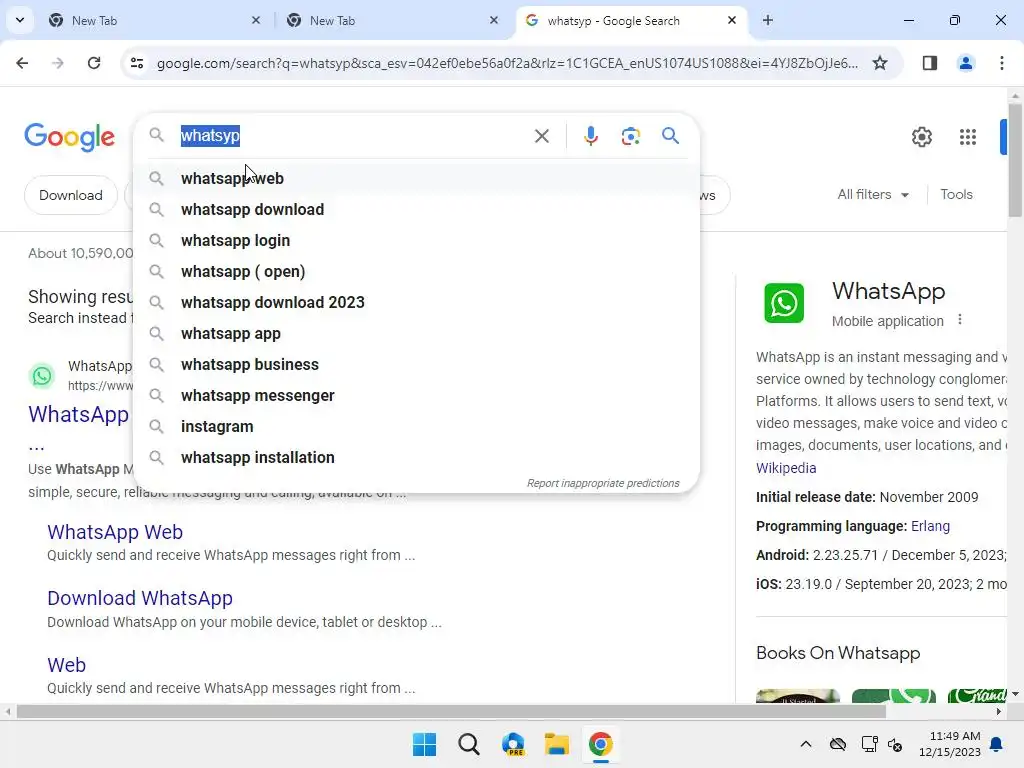1024x768 pixels.
Task: Select suggestion whatsapp download
Action: coord(416,210)
